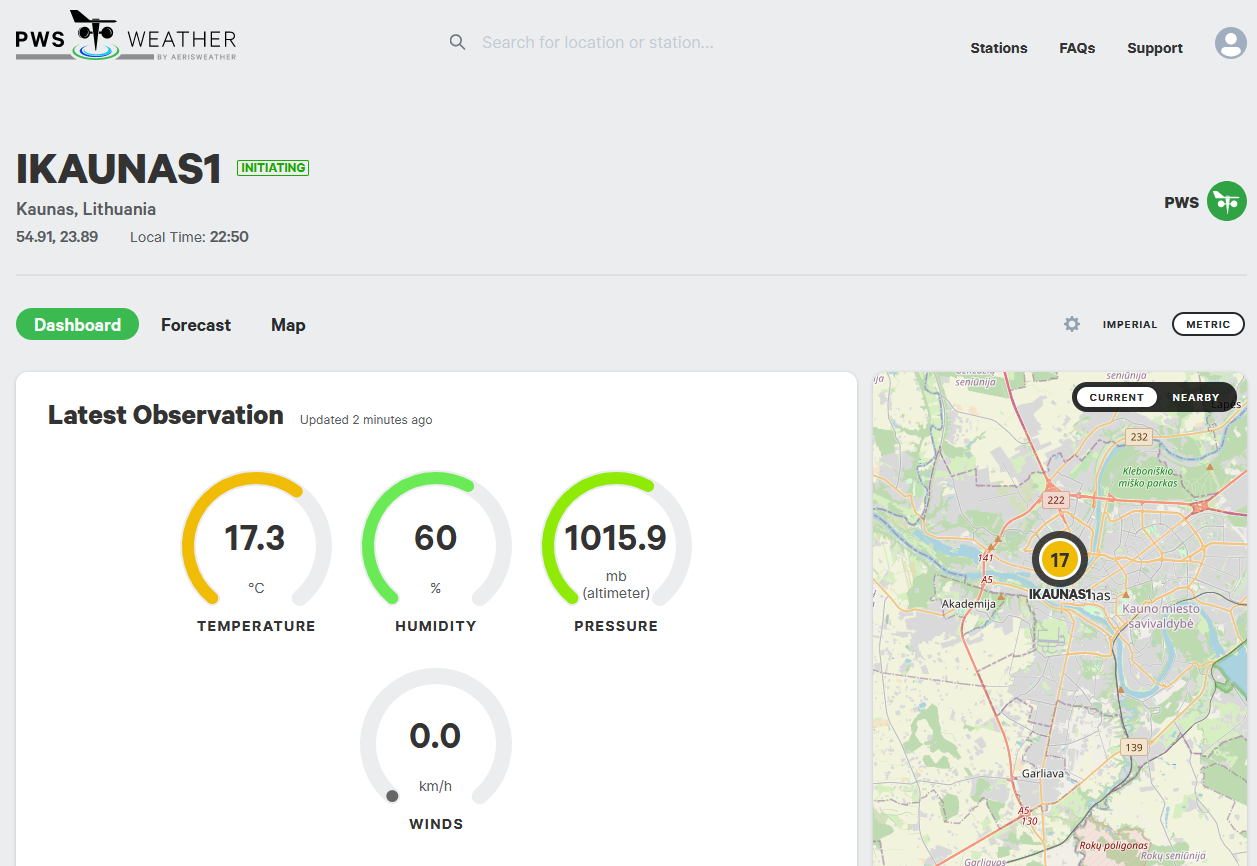Open dashboard settings gear

1072,324
